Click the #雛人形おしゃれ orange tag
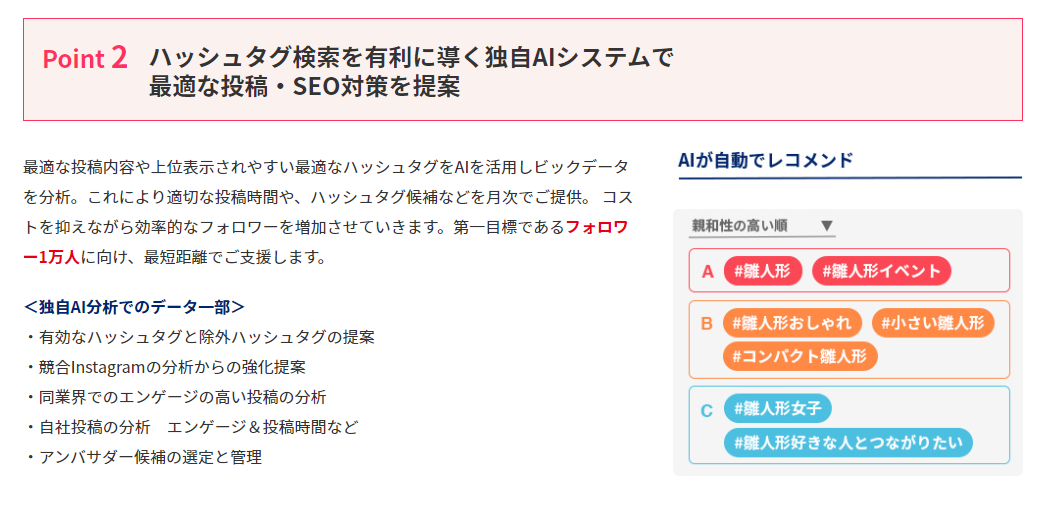Image resolution: width=1047 pixels, height=507 pixels. click(792, 323)
